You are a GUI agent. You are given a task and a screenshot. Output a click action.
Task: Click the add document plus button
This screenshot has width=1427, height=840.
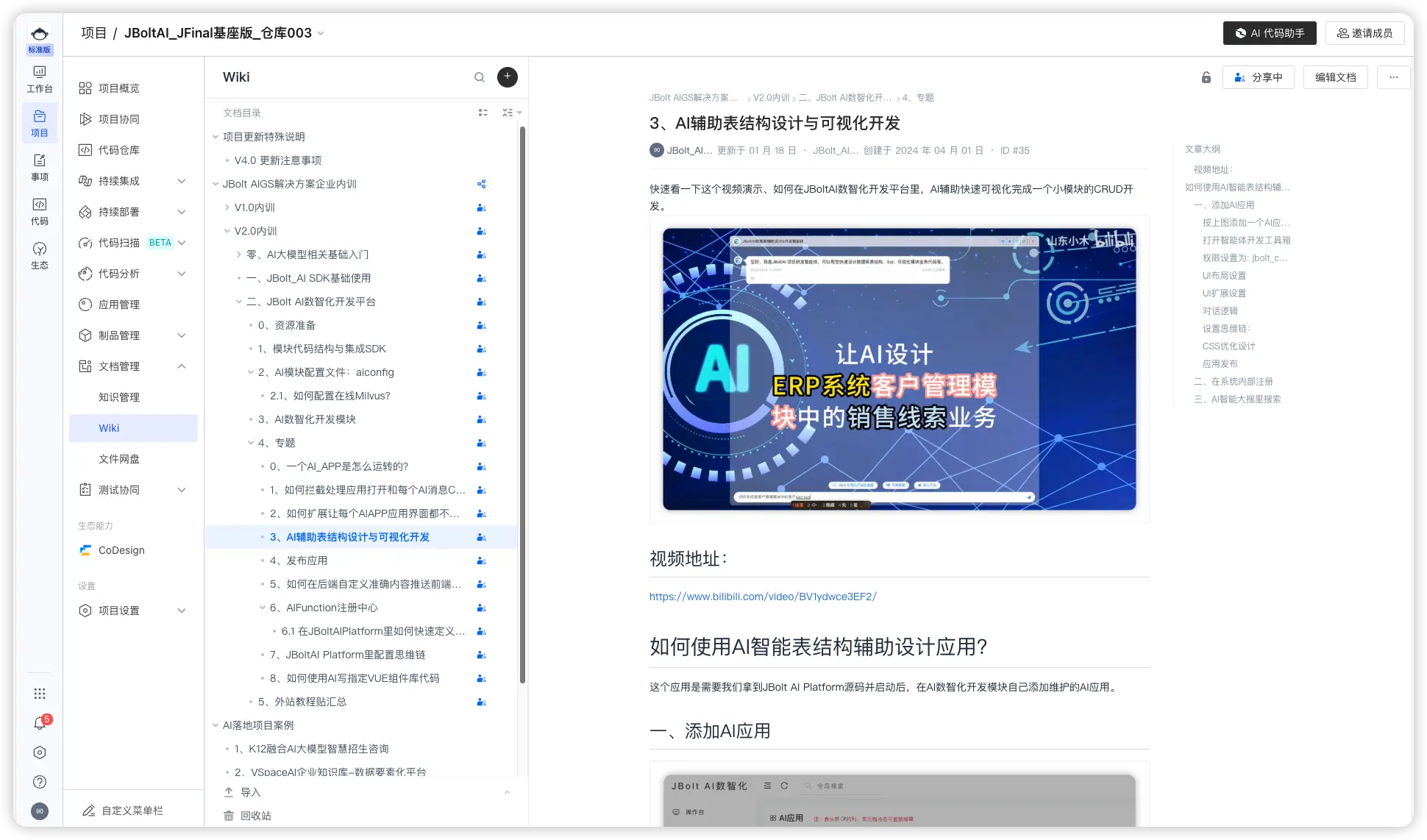508,76
